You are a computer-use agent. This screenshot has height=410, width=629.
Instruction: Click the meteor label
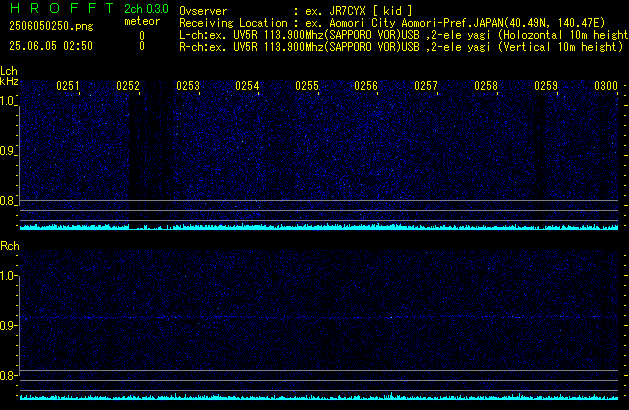tap(142, 21)
